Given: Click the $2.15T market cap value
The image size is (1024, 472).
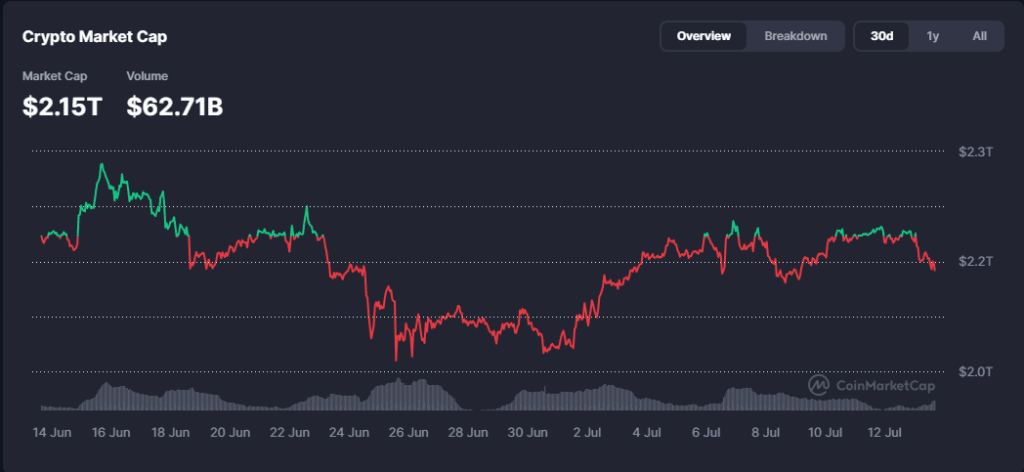Looking at the screenshot, I should (x=63, y=107).
